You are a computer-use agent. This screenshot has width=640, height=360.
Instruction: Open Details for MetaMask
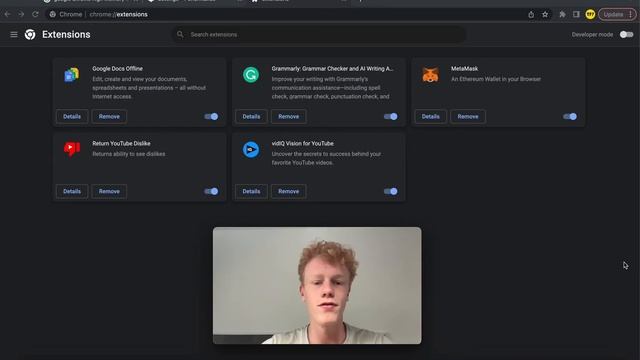pos(431,117)
